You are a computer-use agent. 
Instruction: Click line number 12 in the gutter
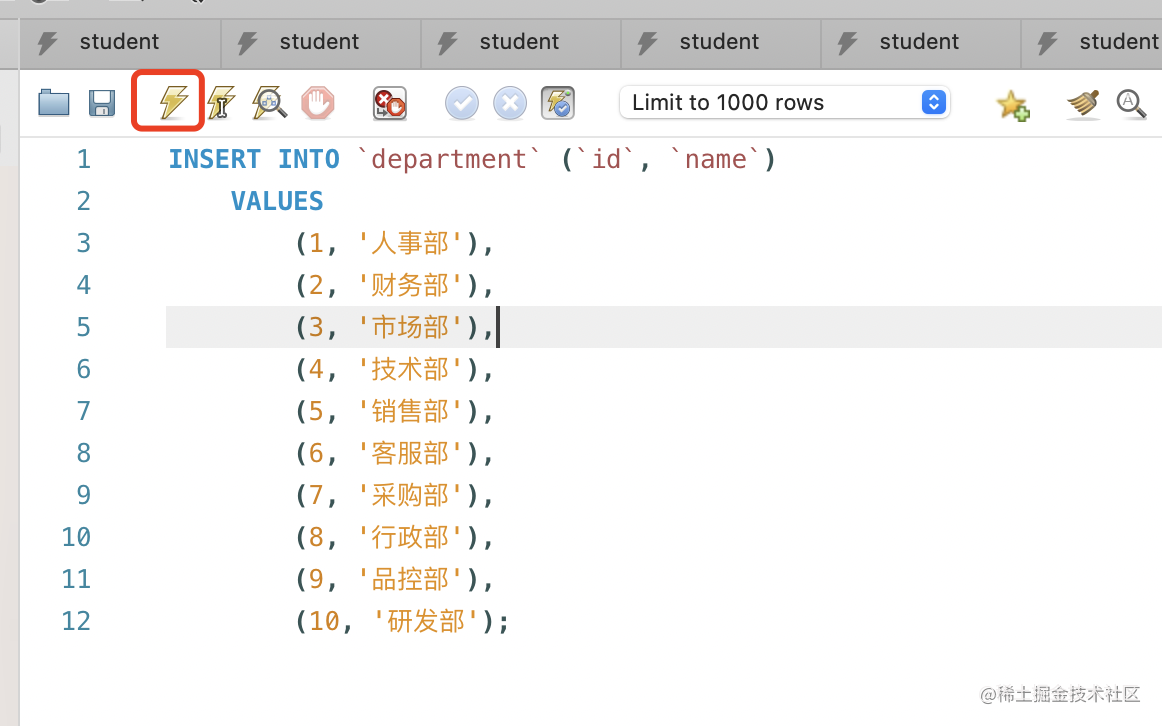click(x=76, y=621)
